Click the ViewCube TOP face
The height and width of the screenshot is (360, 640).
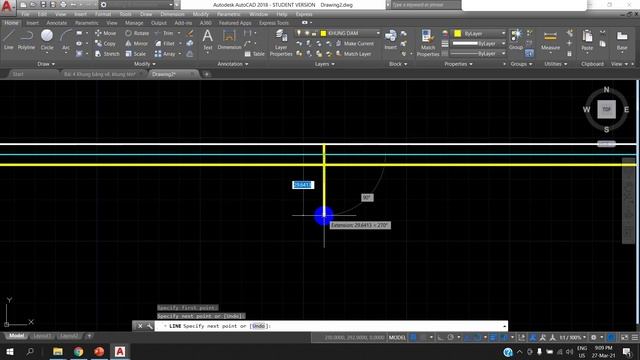pos(607,109)
